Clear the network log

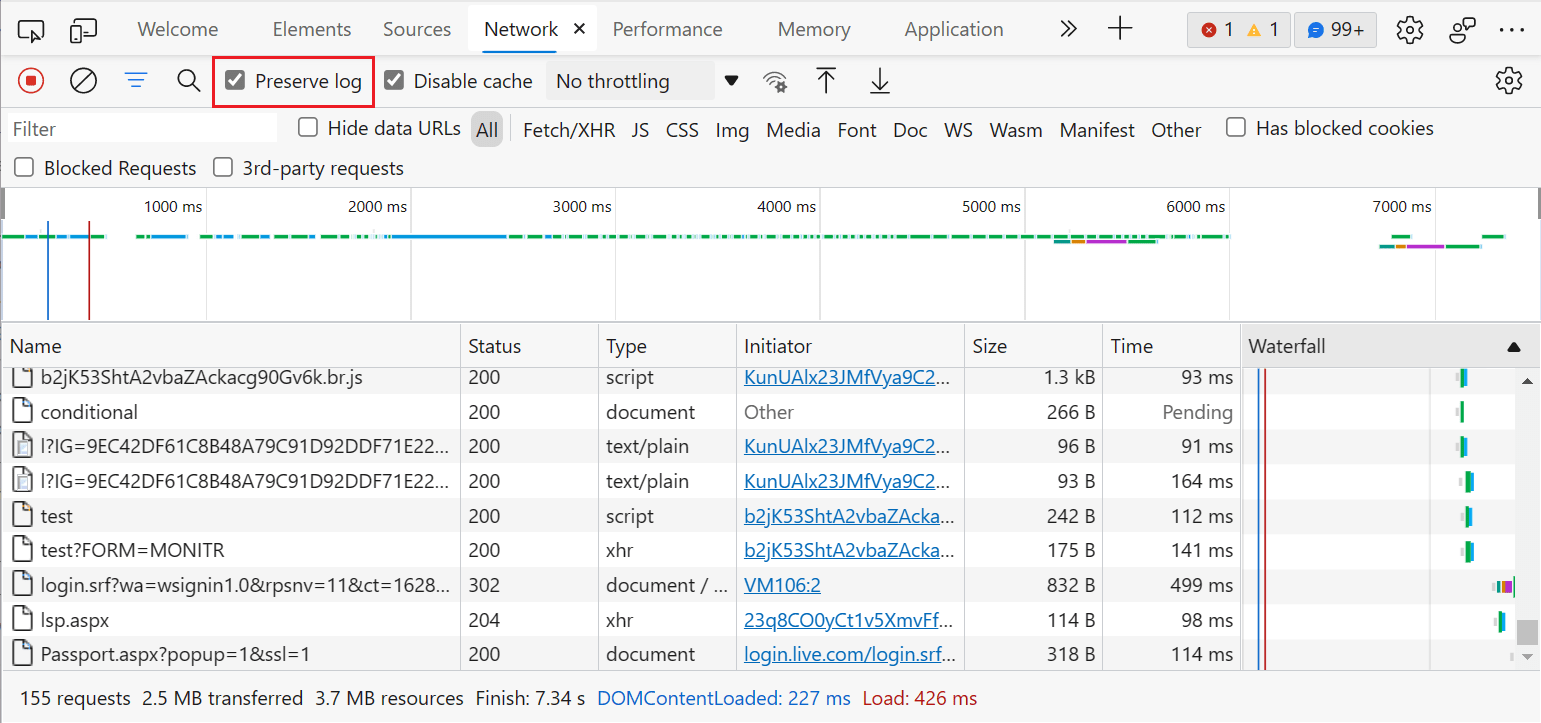(x=83, y=81)
